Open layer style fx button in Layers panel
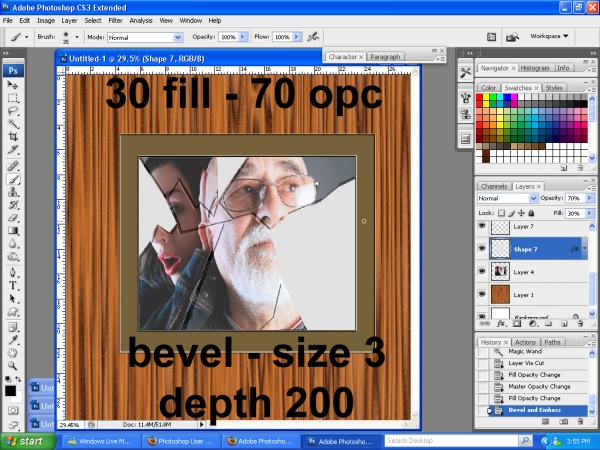Image resolution: width=600 pixels, height=450 pixels. (501, 324)
